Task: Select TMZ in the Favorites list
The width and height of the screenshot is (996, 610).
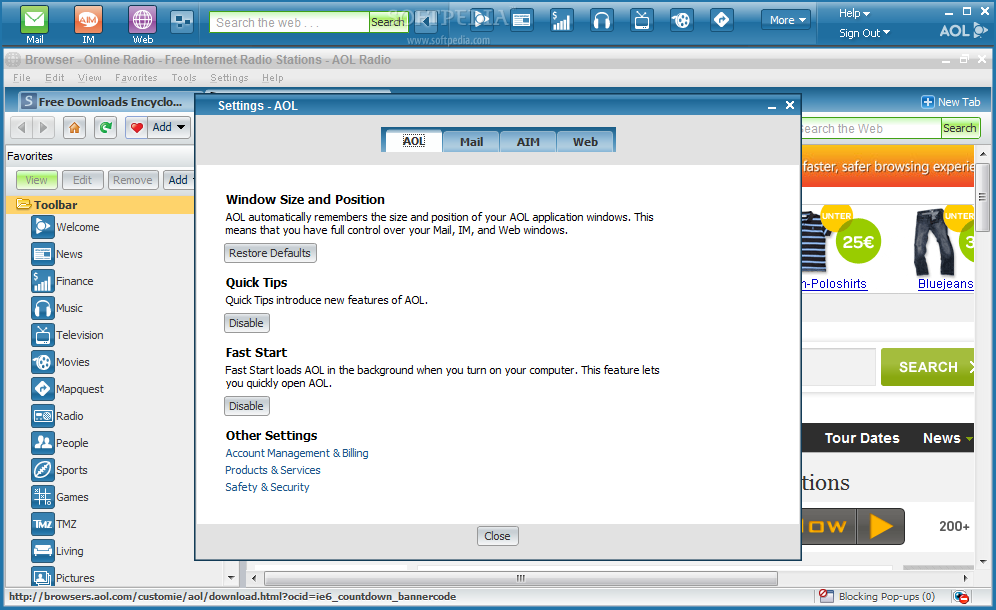Action: pos(54,524)
